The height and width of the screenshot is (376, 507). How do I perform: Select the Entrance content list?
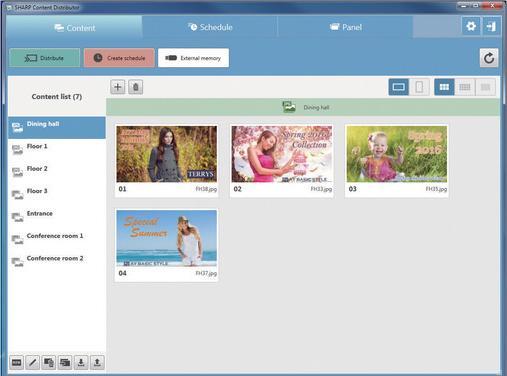tap(57, 216)
